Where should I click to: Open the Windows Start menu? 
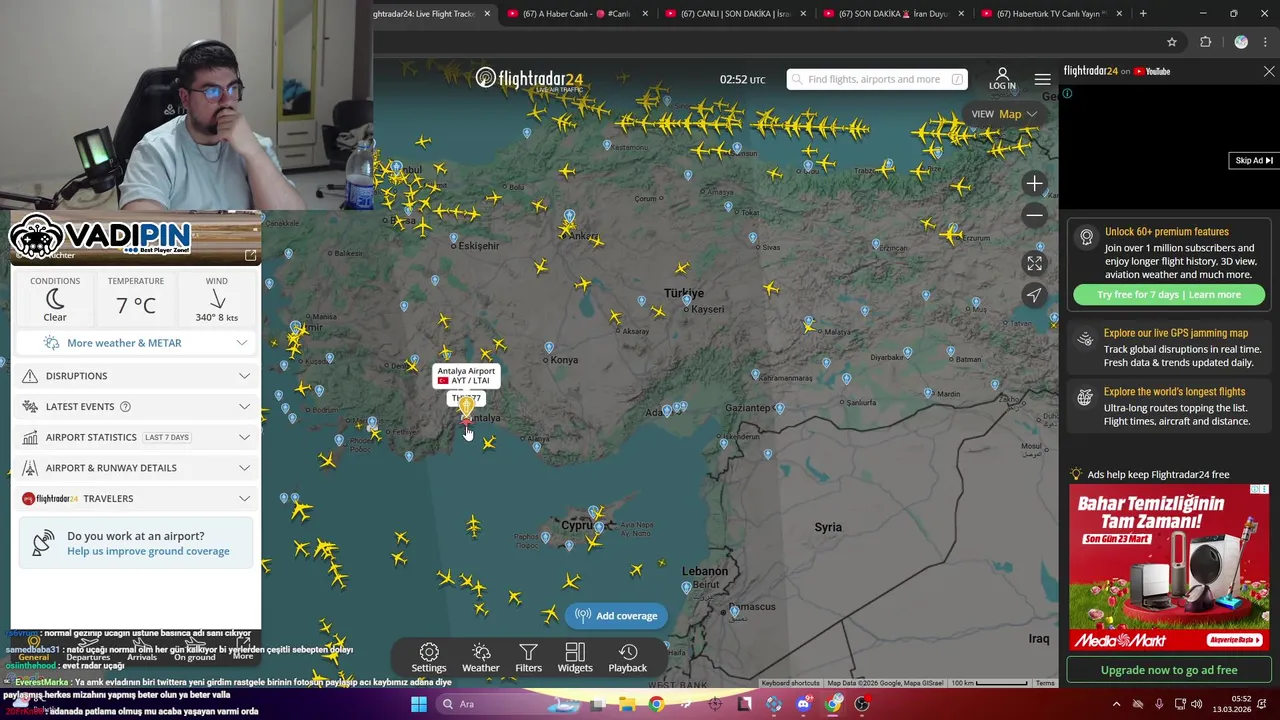418,704
